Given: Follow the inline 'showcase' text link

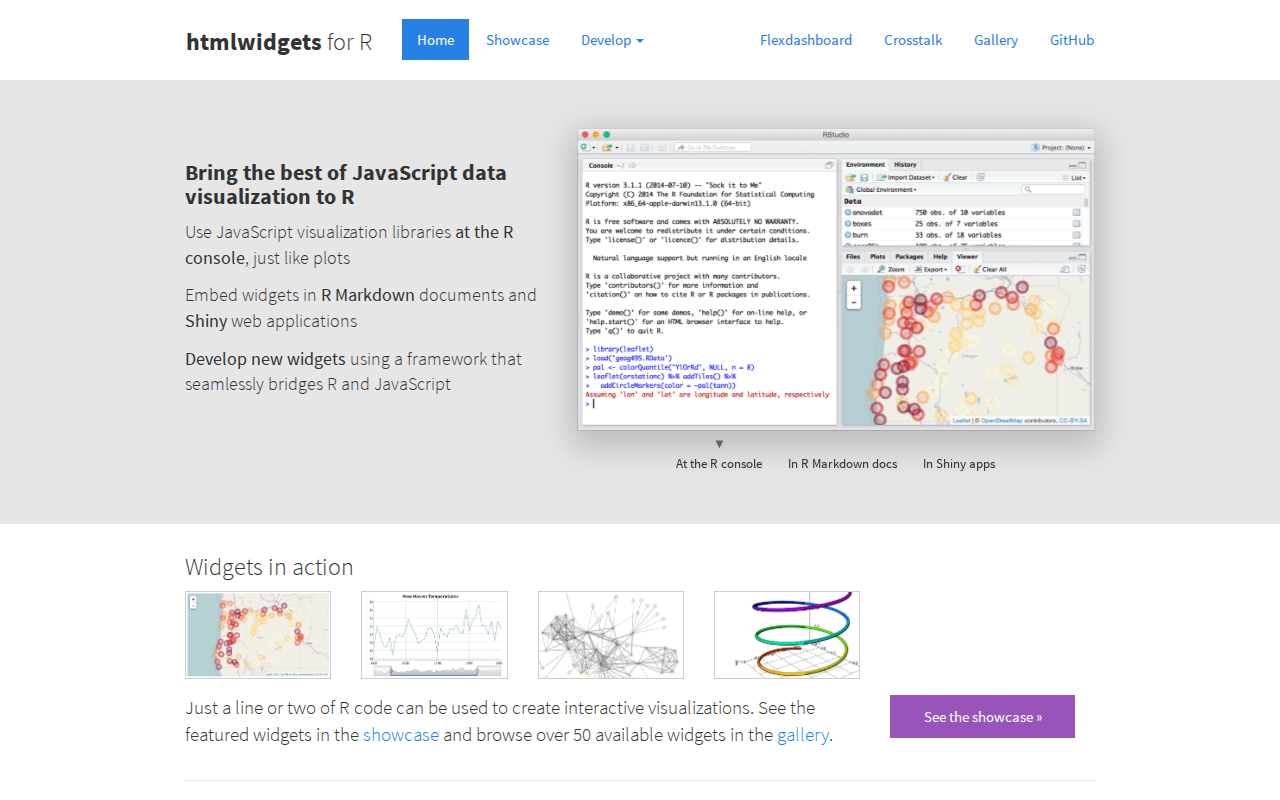Looking at the screenshot, I should 401,735.
